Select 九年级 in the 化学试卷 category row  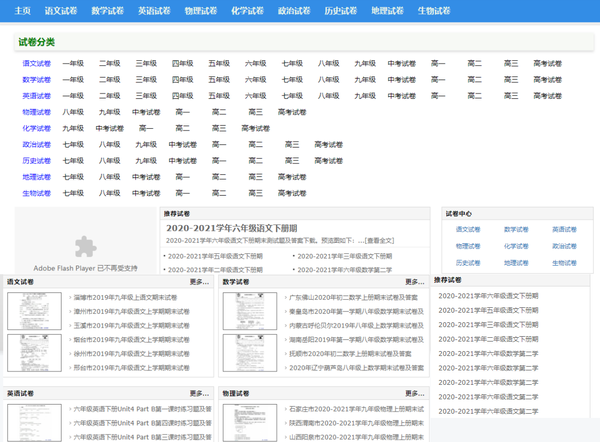click(73, 128)
